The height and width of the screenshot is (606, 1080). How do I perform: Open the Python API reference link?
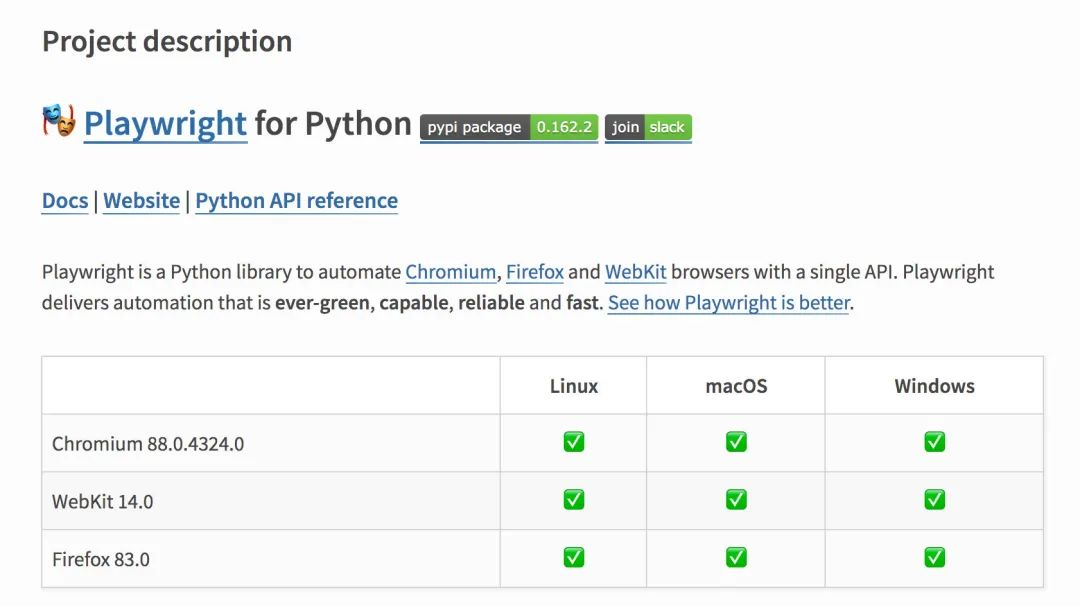(296, 201)
